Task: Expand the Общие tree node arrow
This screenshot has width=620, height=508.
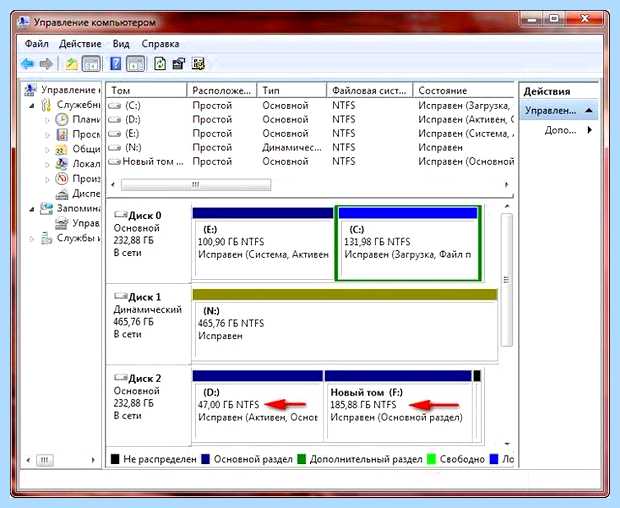Action: click(47, 150)
